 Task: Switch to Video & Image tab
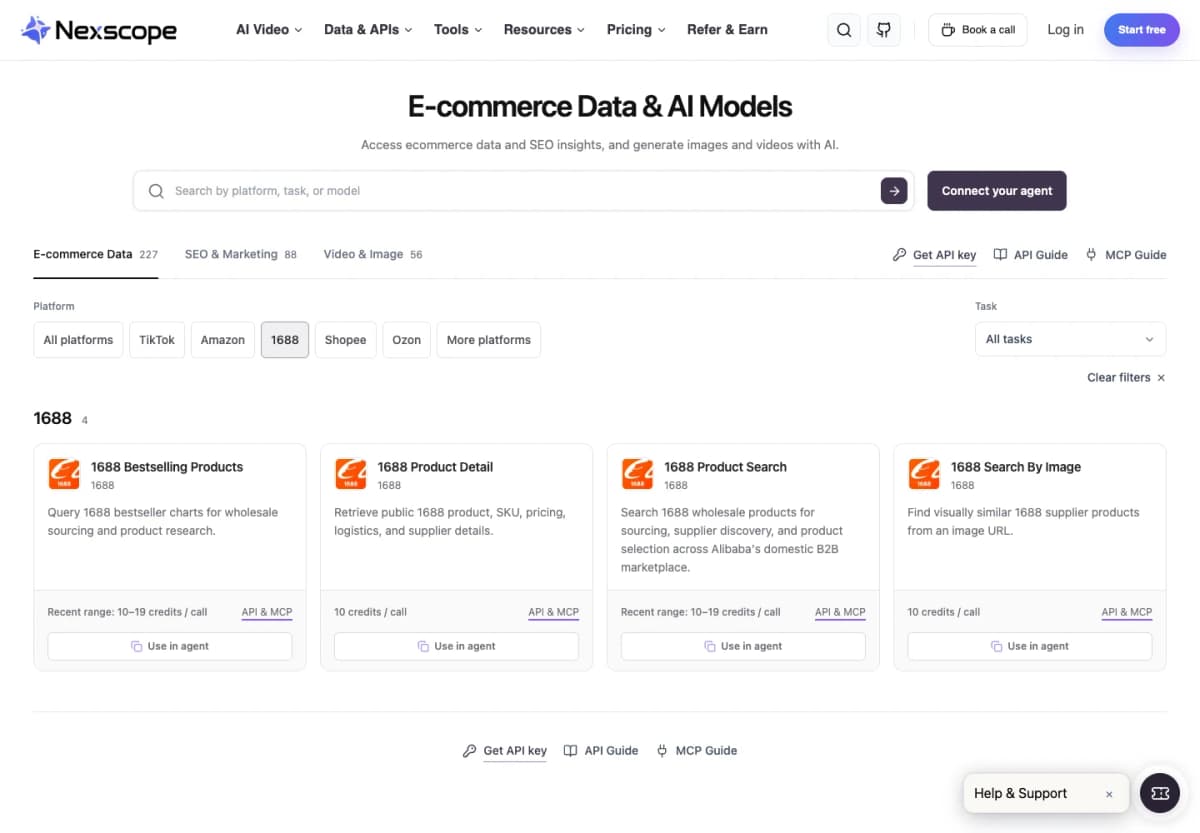[x=373, y=254]
